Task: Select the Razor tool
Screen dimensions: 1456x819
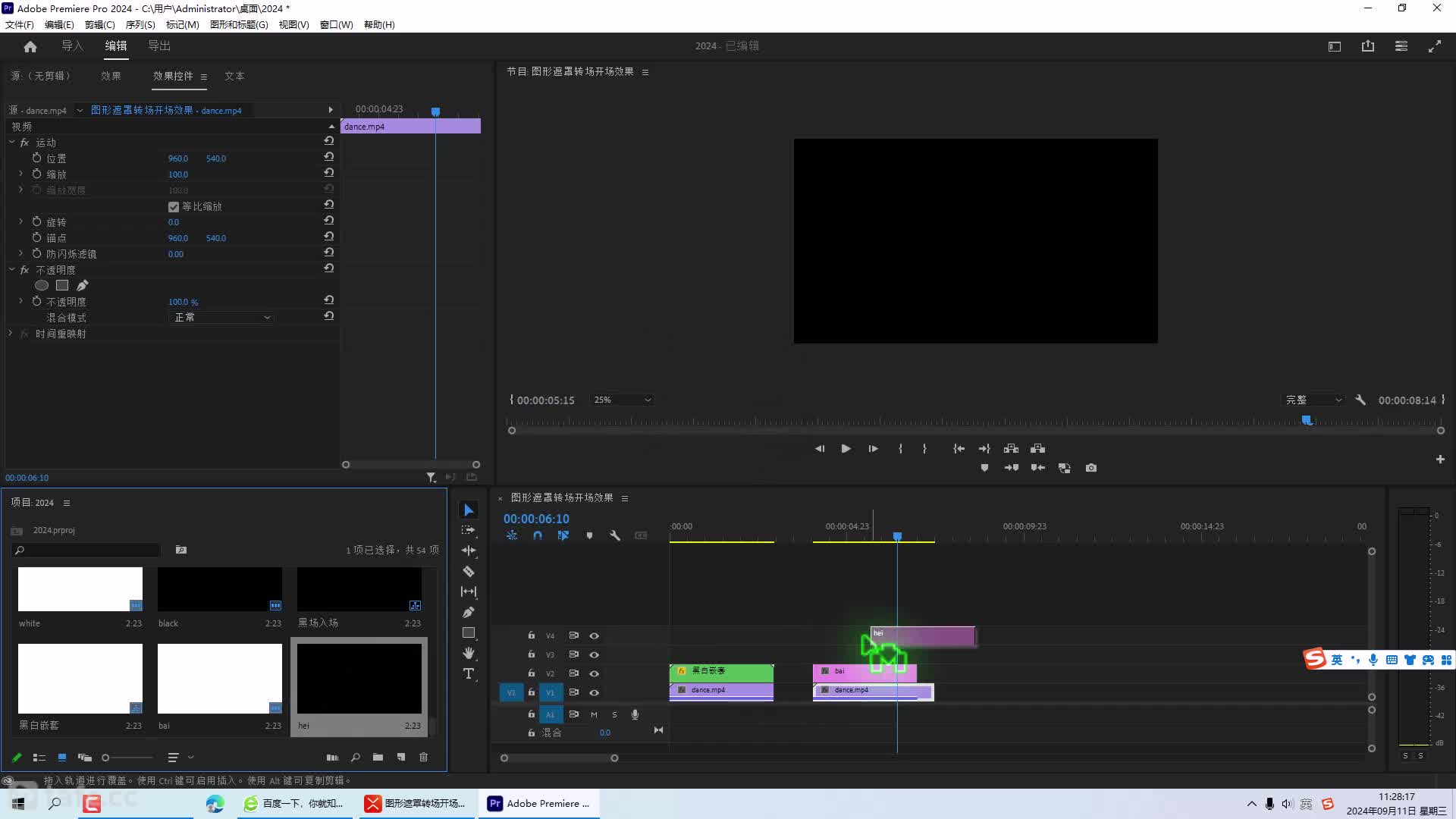Action: tap(469, 571)
